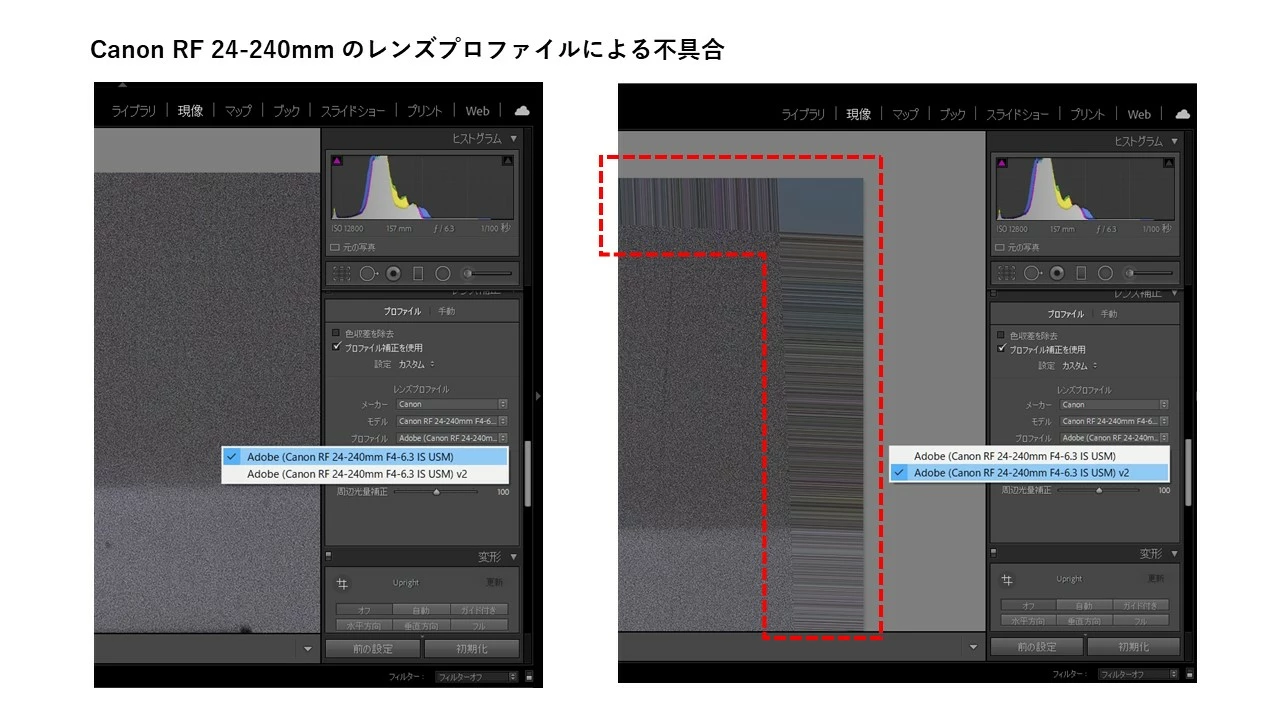Toggle highlight clipping triangle in right histogram
Viewport: 1280px width, 720px height.
(x=1168, y=163)
